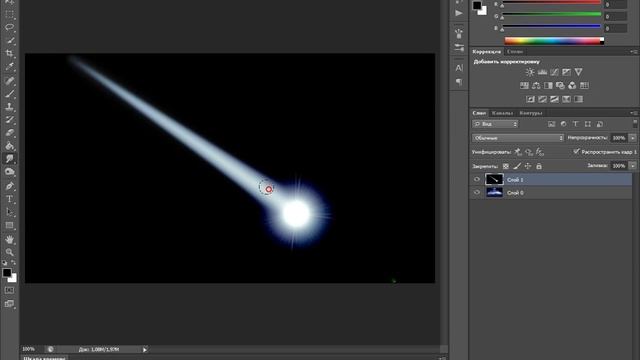Toggle lock image pixels brush icon
This screenshot has width=640, height=360.
(x=517, y=166)
